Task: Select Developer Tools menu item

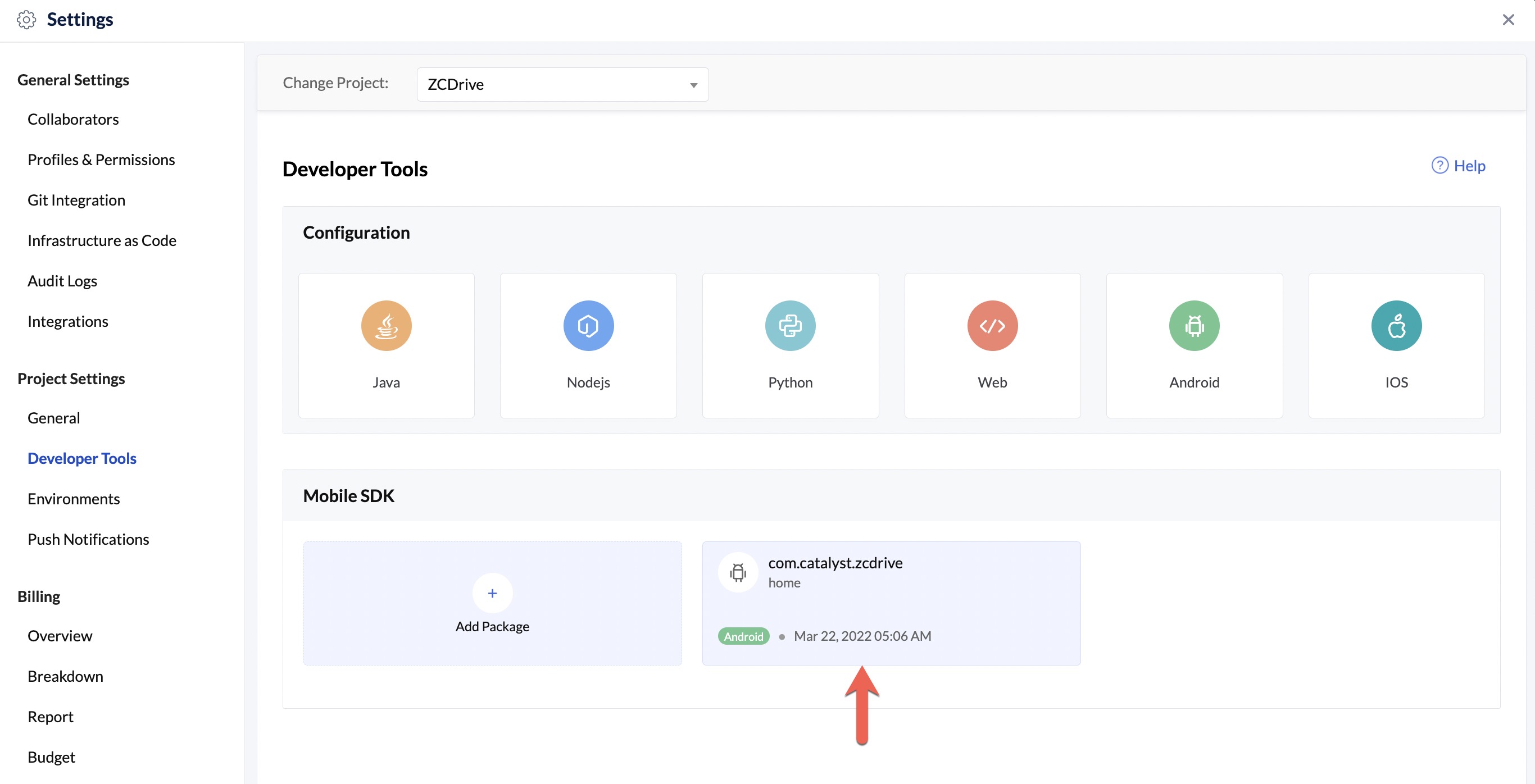Action: 82,457
